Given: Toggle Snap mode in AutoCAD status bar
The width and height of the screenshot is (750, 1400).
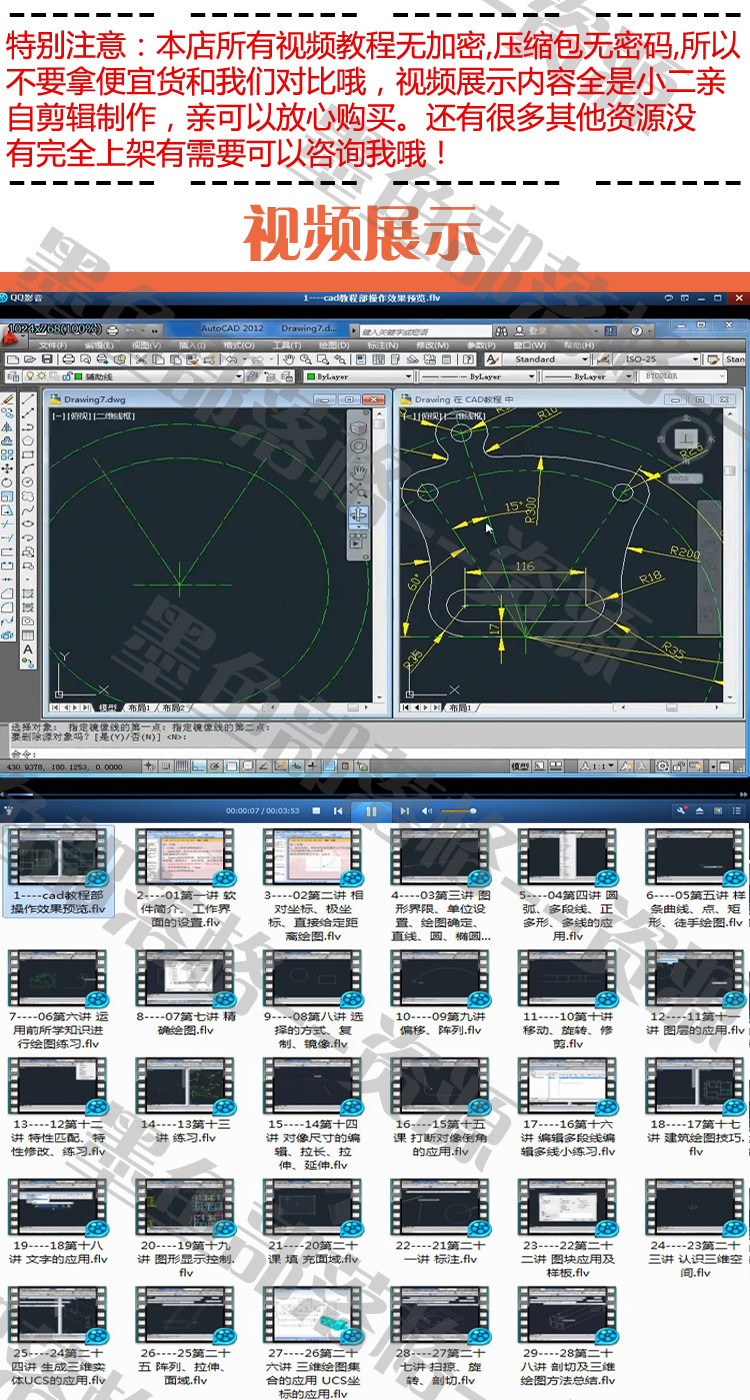Looking at the screenshot, I should pos(165,766).
